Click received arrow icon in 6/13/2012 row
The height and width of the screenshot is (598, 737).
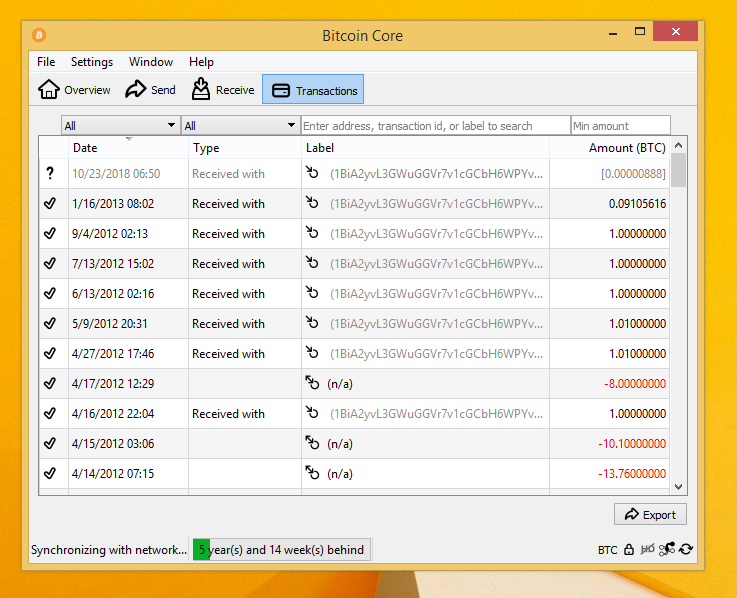pyautogui.click(x=312, y=292)
